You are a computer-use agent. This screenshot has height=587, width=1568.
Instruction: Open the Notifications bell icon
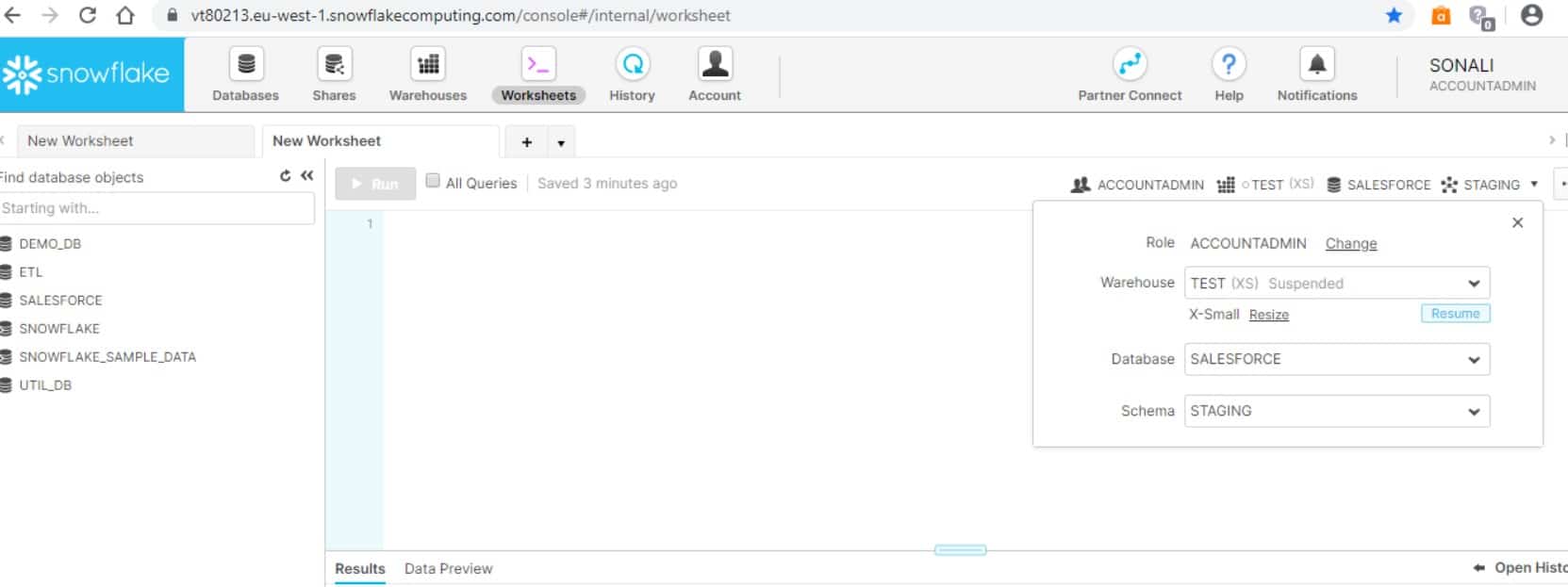pos(1317,64)
